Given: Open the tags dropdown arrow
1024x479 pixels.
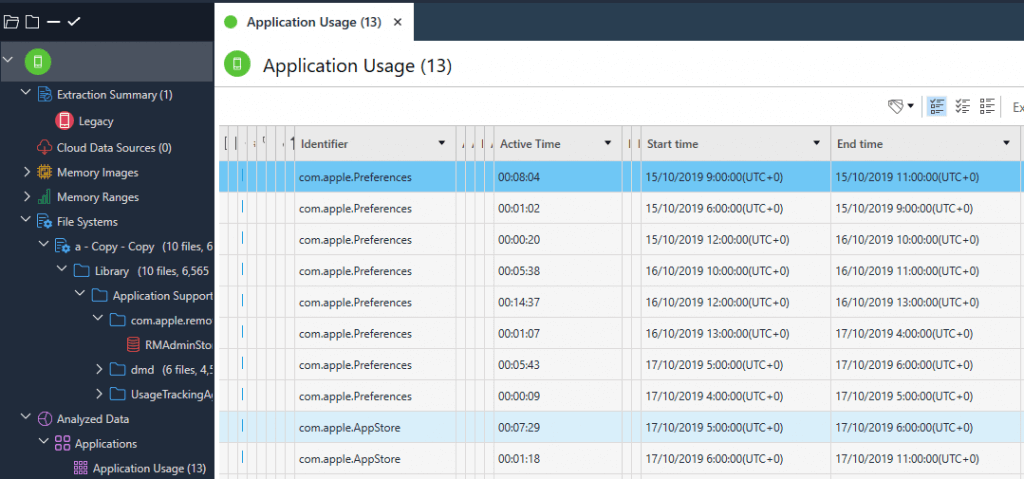Looking at the screenshot, I should pyautogui.click(x=910, y=107).
